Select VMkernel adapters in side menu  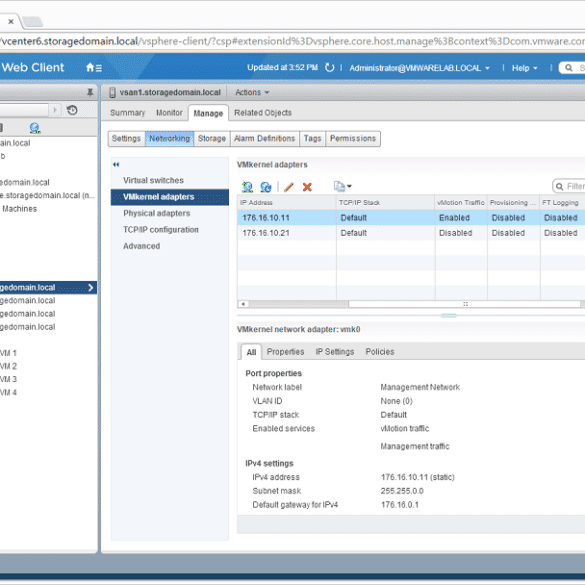coord(170,197)
